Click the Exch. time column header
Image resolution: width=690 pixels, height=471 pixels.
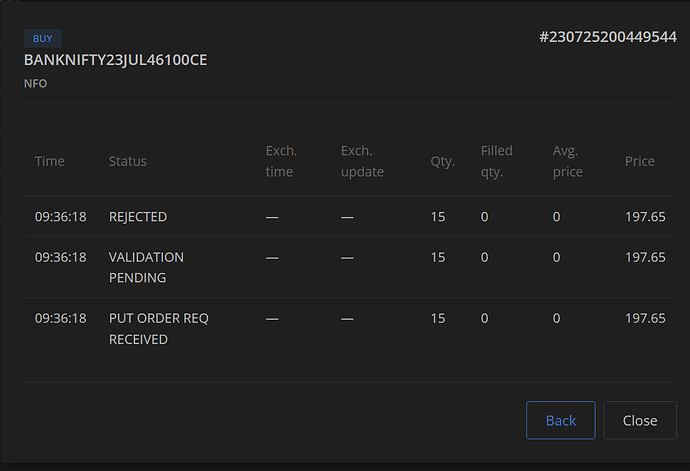tap(282, 161)
